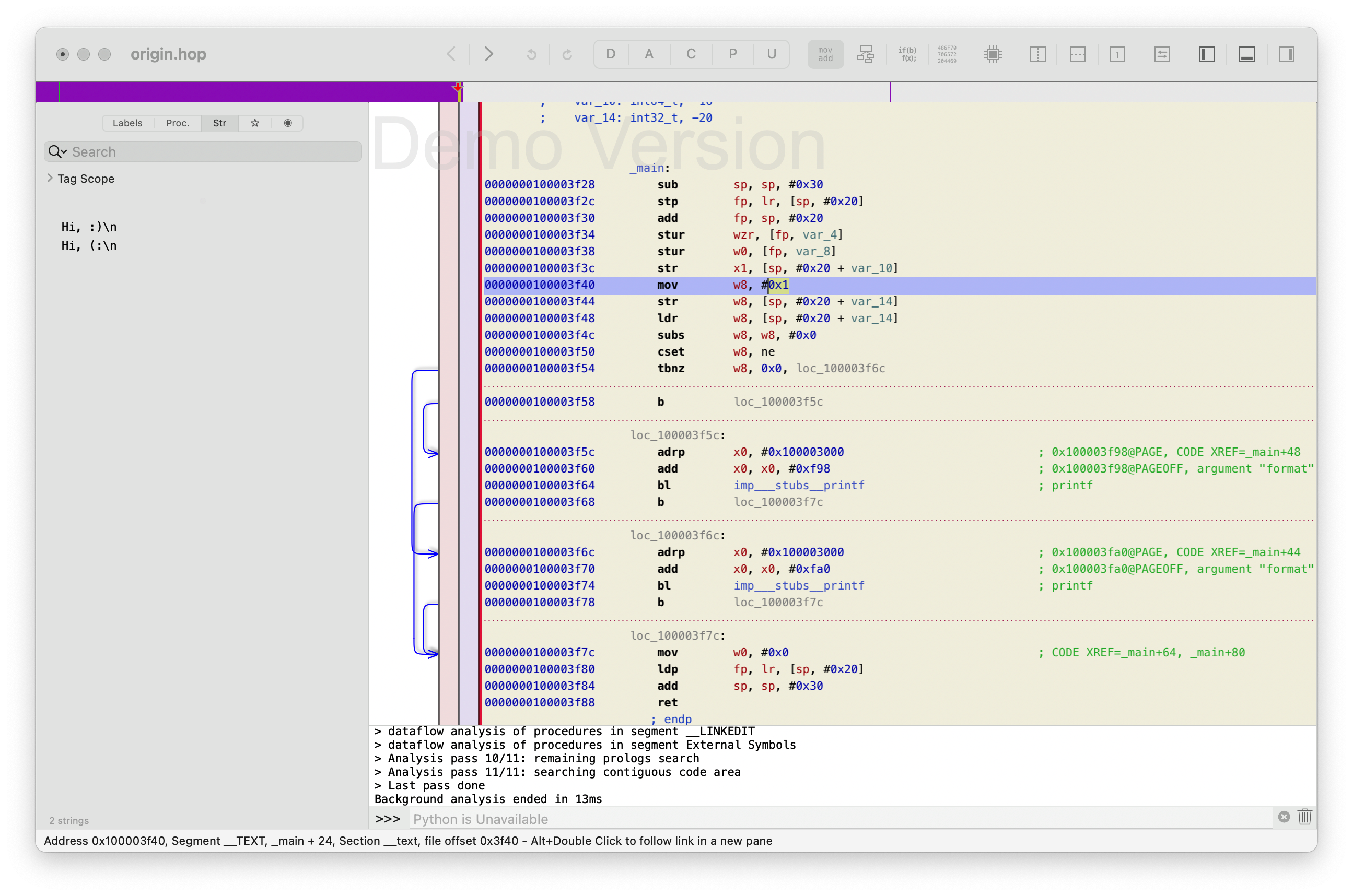This screenshot has height=896, width=1353.
Task: Follow the loc_100003f6c link in tbnz
Action: coord(840,369)
